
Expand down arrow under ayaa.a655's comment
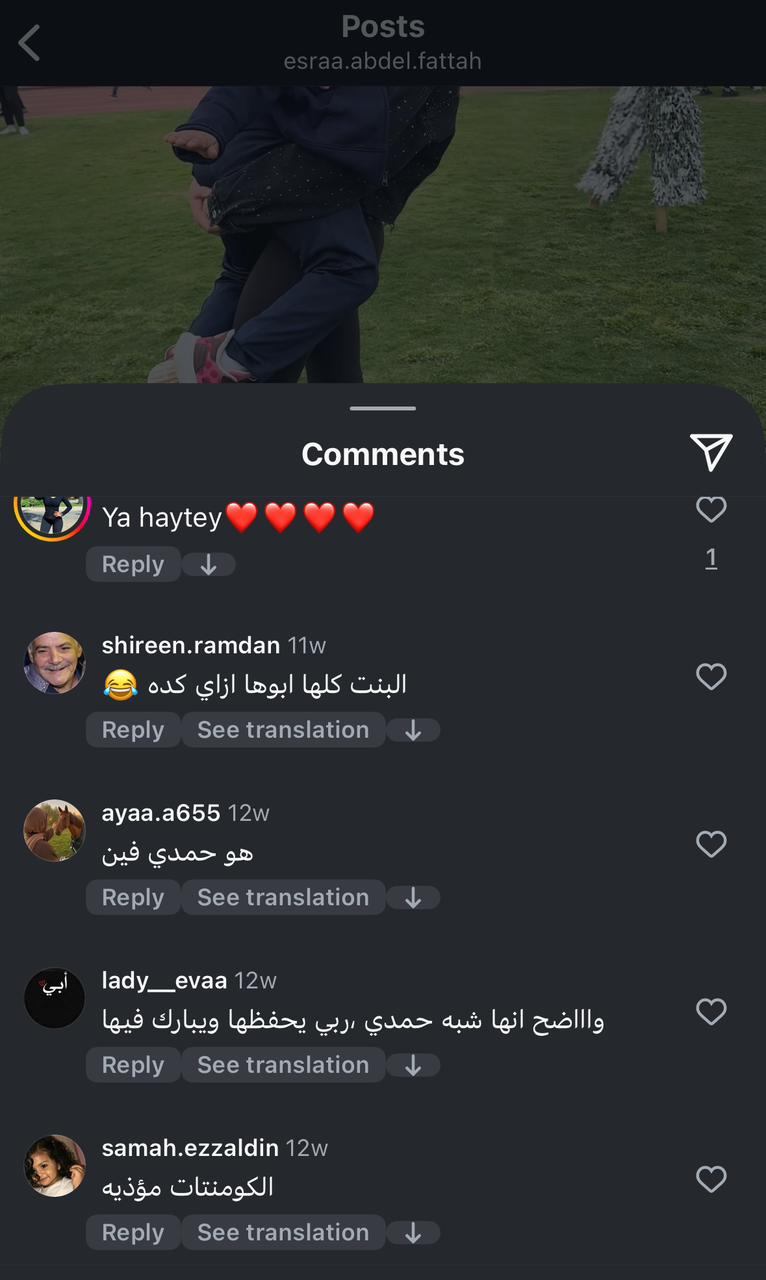point(413,898)
